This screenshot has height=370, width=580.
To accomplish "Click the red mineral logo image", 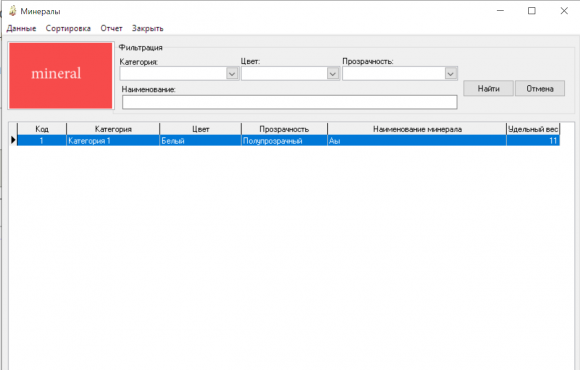I will (61, 75).
